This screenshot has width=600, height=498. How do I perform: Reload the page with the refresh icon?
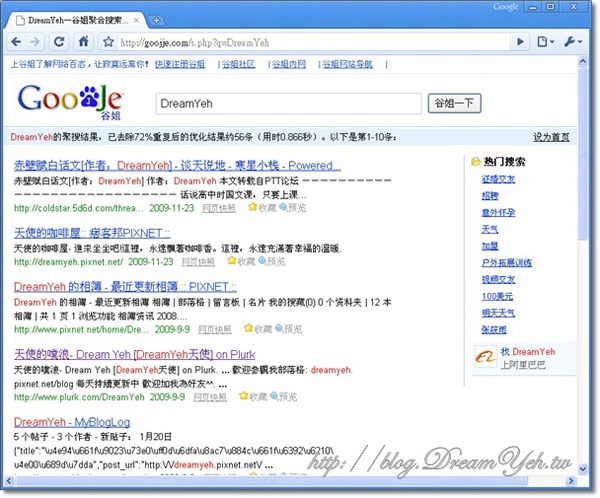pos(59,42)
